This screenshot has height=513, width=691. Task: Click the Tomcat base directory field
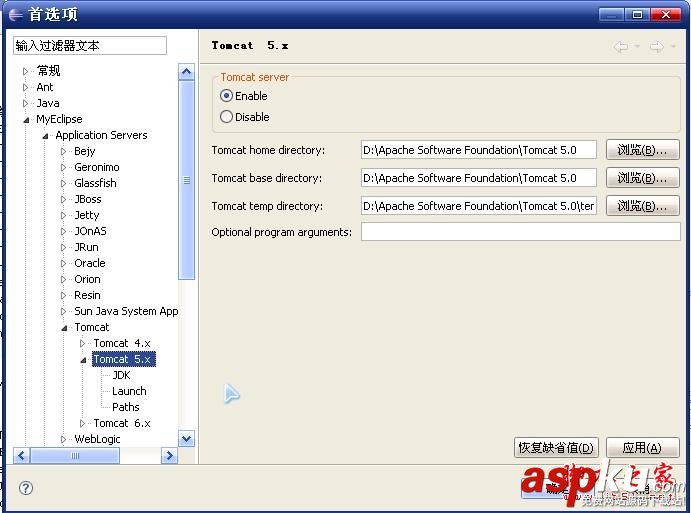(x=479, y=178)
